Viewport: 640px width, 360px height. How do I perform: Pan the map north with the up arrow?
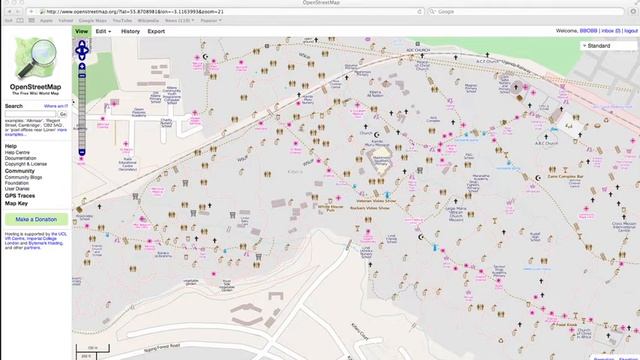(x=82, y=44)
